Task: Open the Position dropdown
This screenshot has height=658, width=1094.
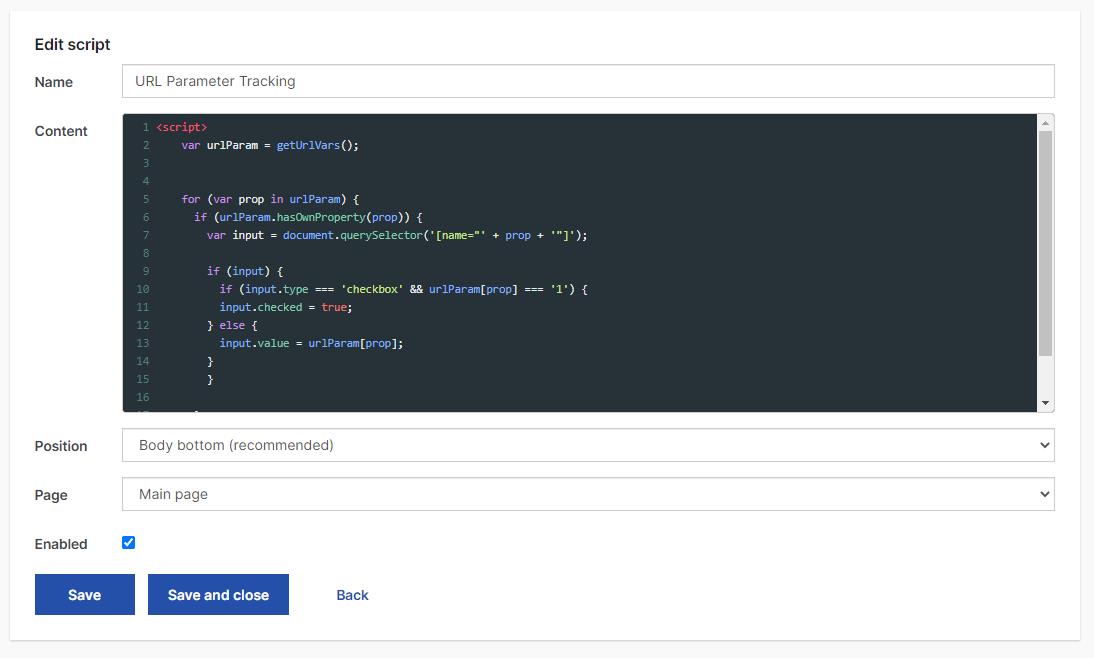Action: [x=588, y=445]
